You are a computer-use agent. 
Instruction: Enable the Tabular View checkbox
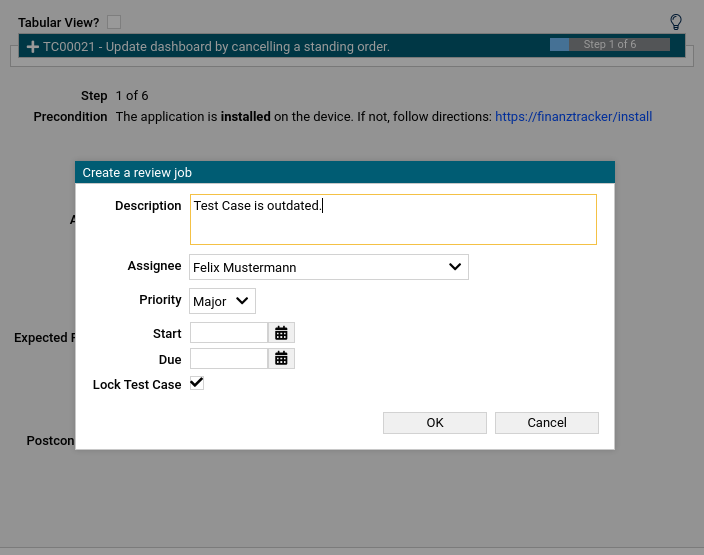[114, 22]
